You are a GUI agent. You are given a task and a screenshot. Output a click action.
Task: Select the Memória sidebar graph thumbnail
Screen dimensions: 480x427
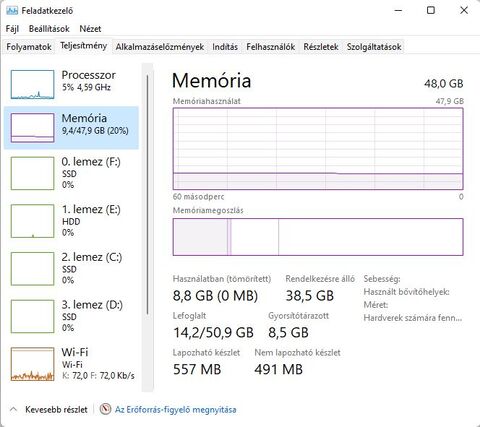[x=32, y=128]
